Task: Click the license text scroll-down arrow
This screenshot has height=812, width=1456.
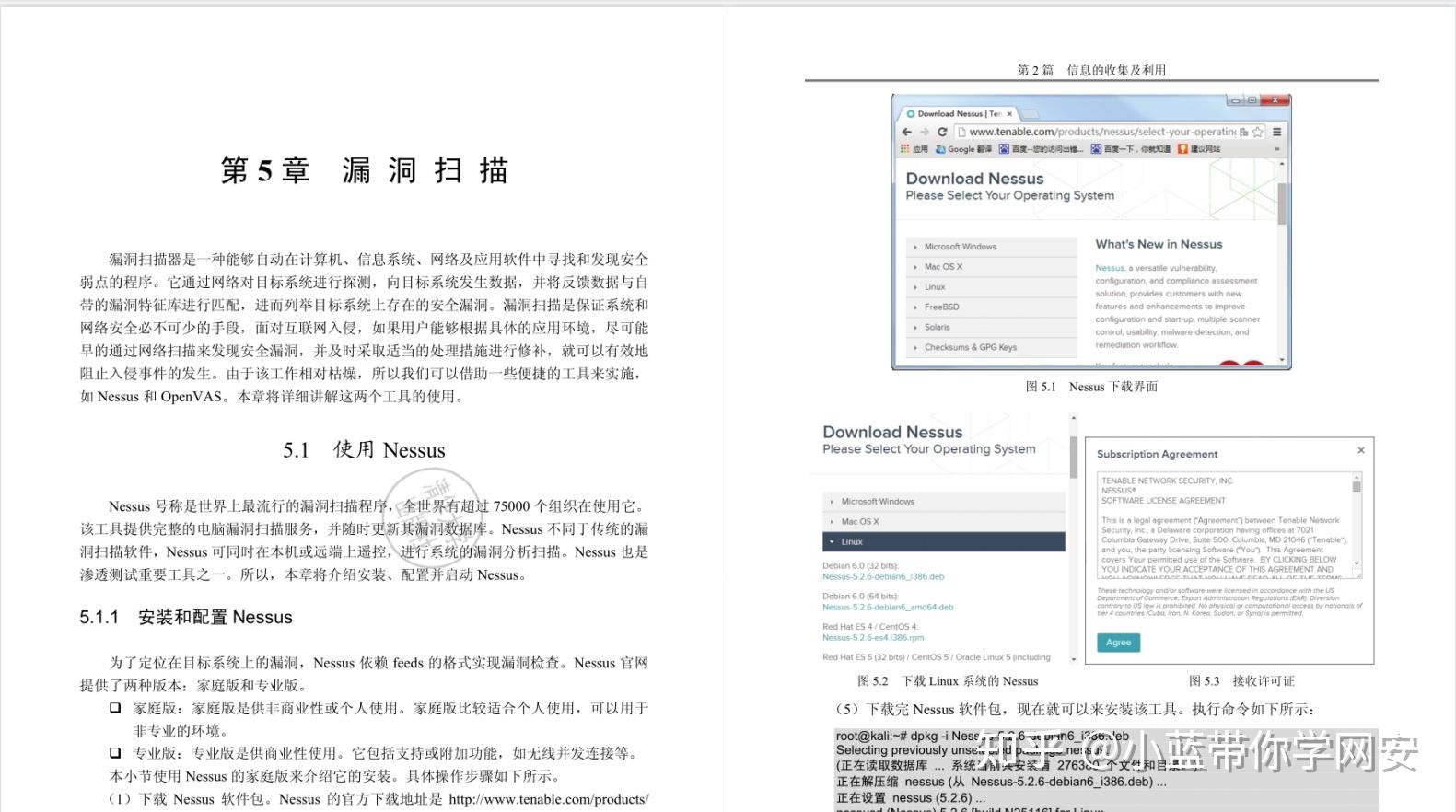Action: tap(1357, 563)
